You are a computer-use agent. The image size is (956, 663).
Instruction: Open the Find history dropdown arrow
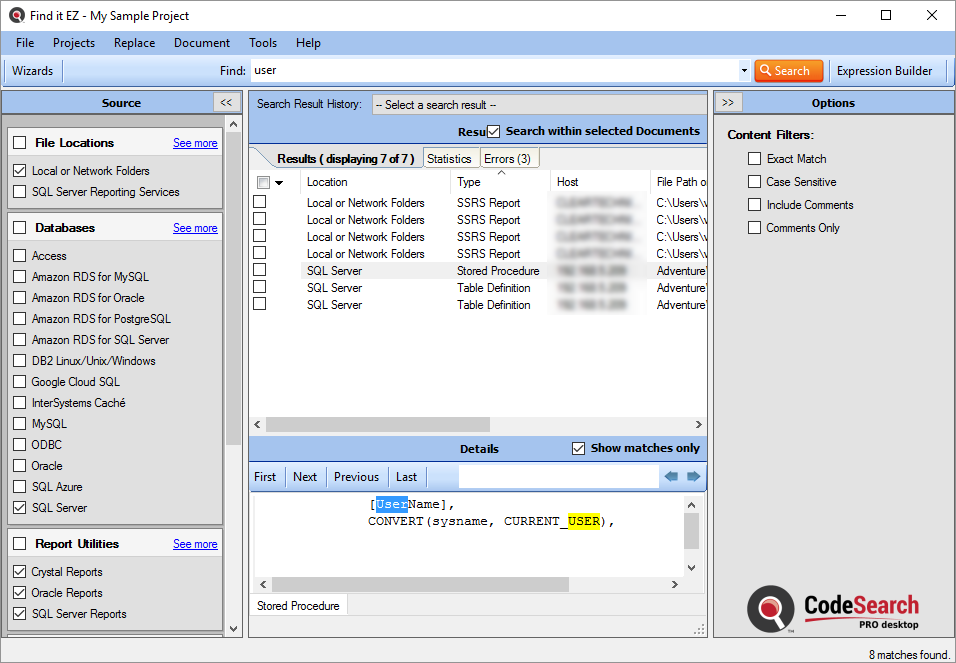pyautogui.click(x=744, y=71)
